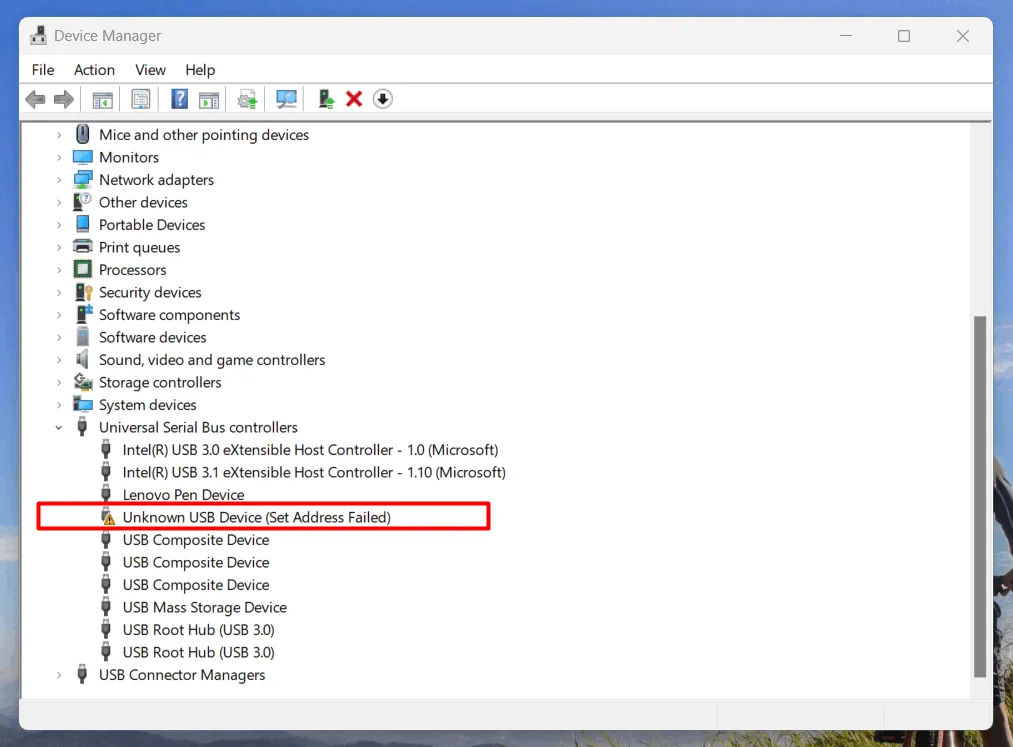The image size is (1013, 747).
Task: Select Intel(R) USB 3.1 eXtensible Host Controller
Action: (x=314, y=472)
